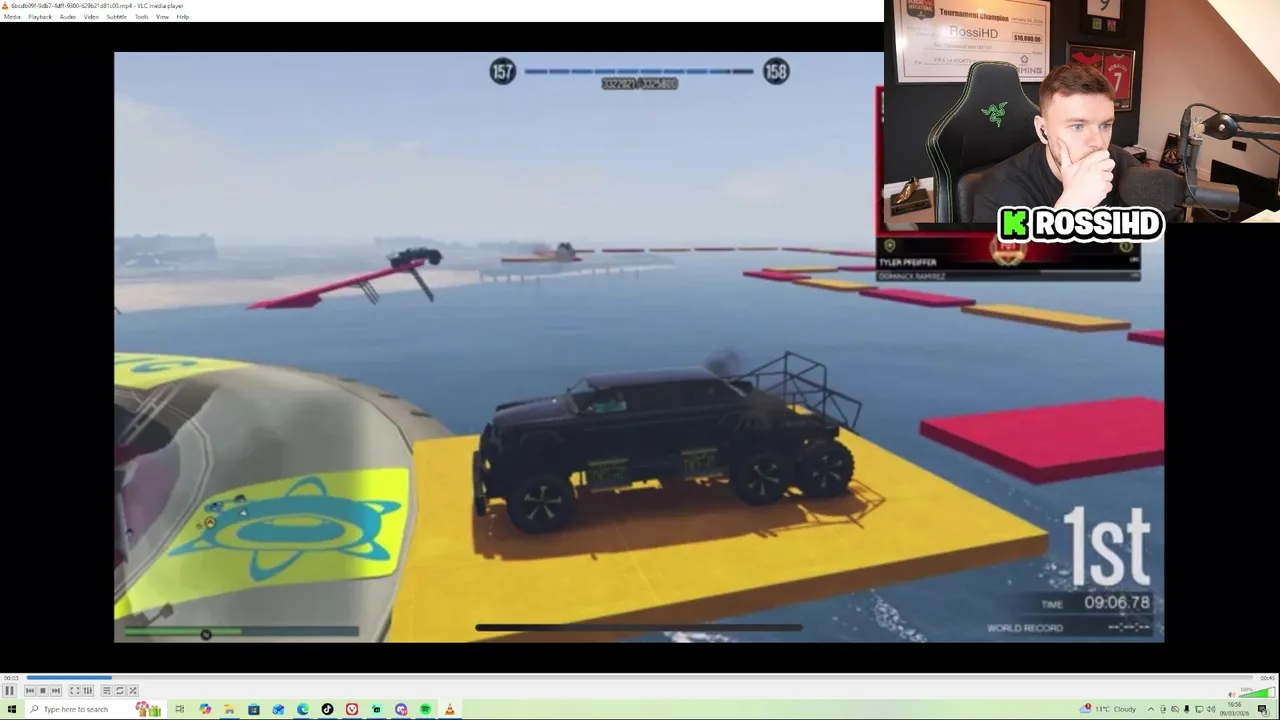The image size is (1280, 720).
Task: Open Microsoft Store from taskbar
Action: click(x=254, y=709)
